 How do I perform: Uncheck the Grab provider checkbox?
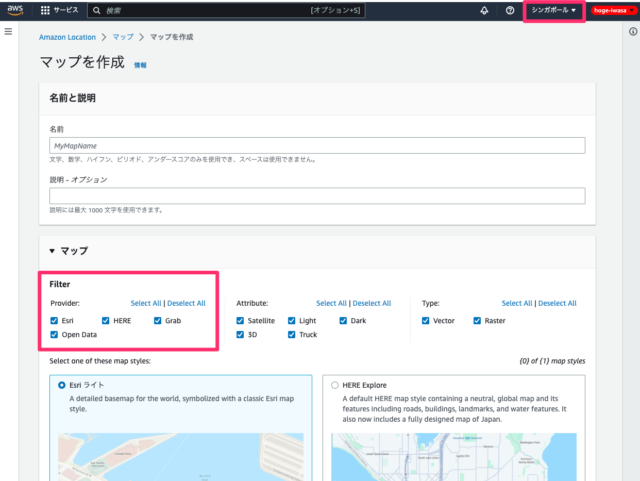(x=158, y=321)
